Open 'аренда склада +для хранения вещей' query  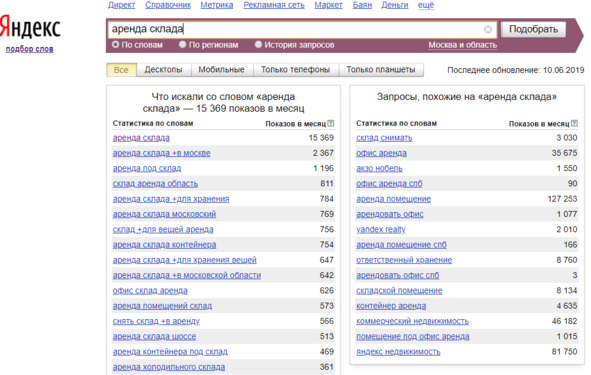coord(185,260)
